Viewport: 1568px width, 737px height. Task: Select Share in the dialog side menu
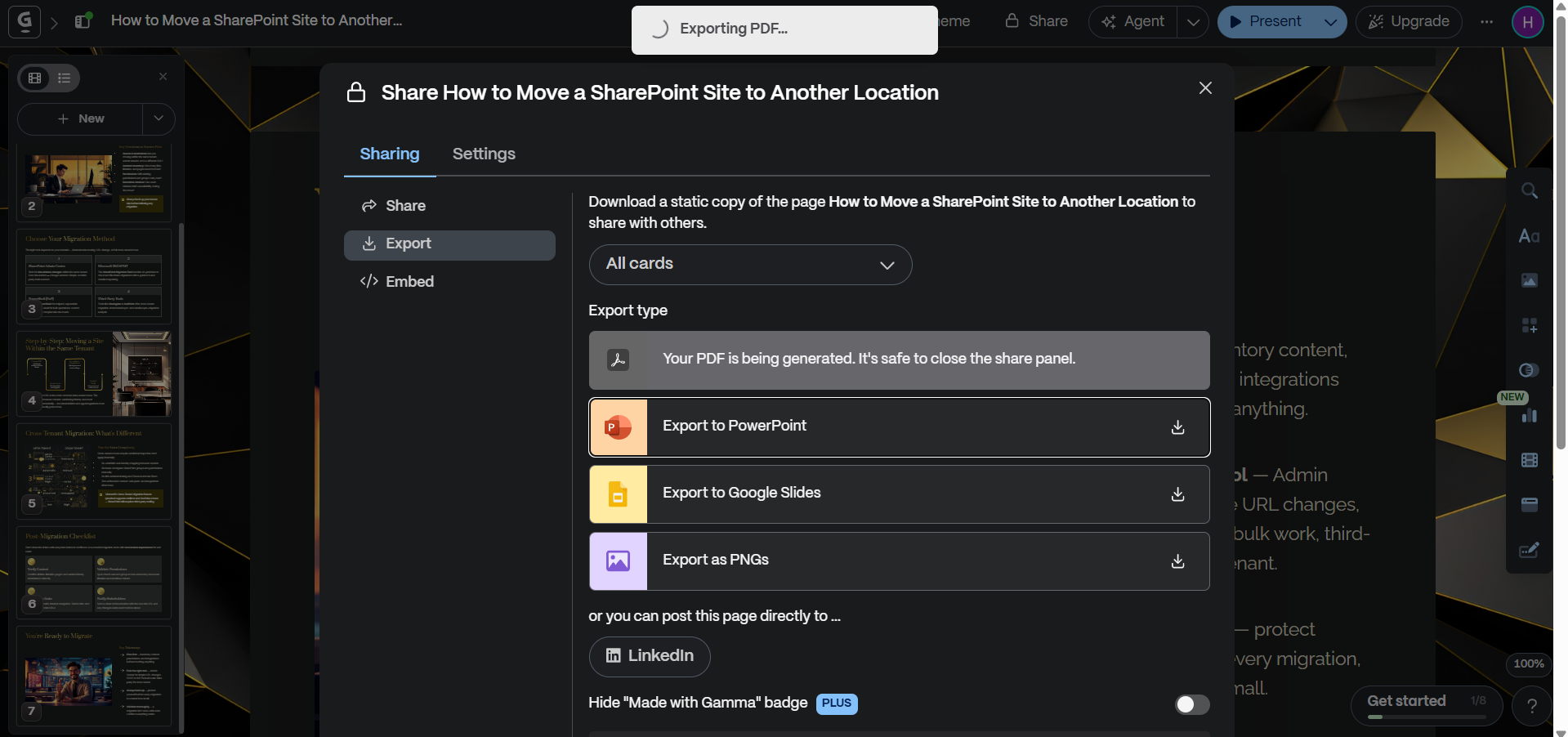(x=449, y=206)
